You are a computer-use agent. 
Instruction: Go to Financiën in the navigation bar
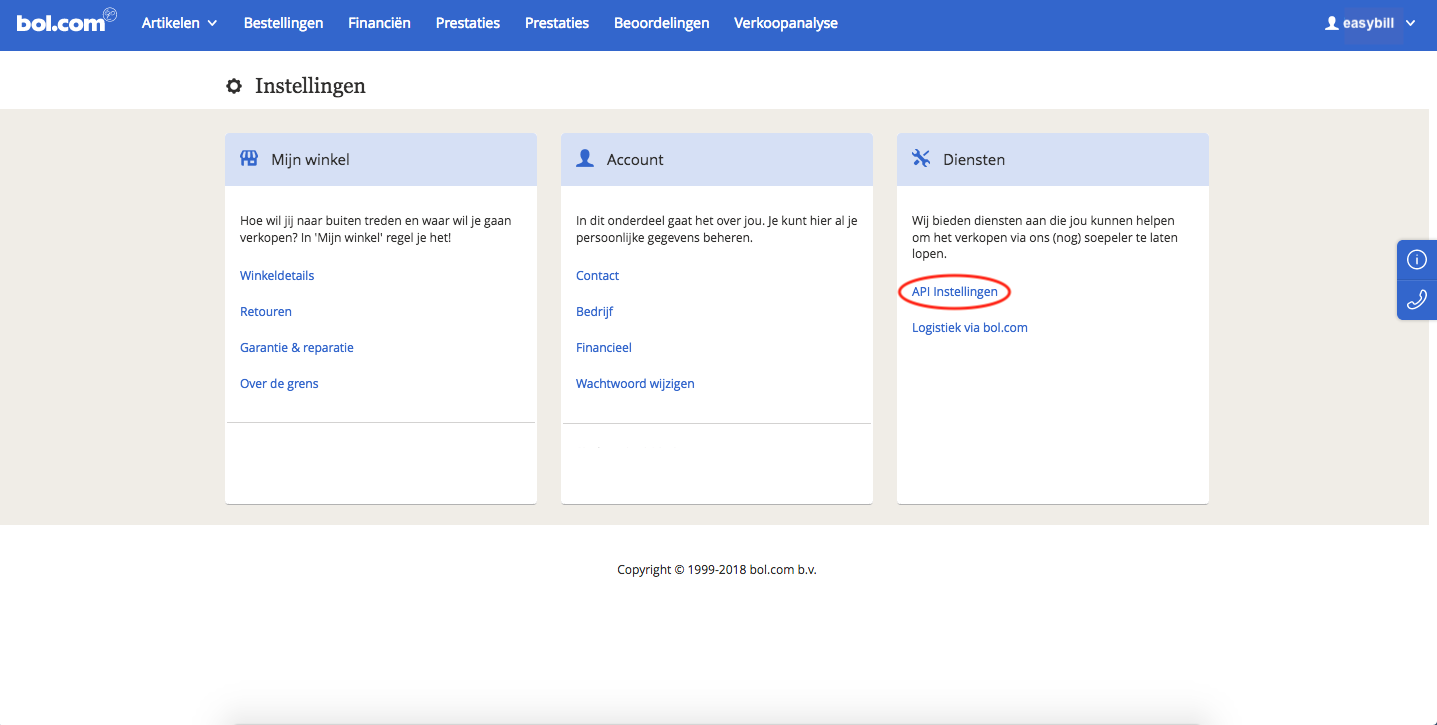(379, 23)
